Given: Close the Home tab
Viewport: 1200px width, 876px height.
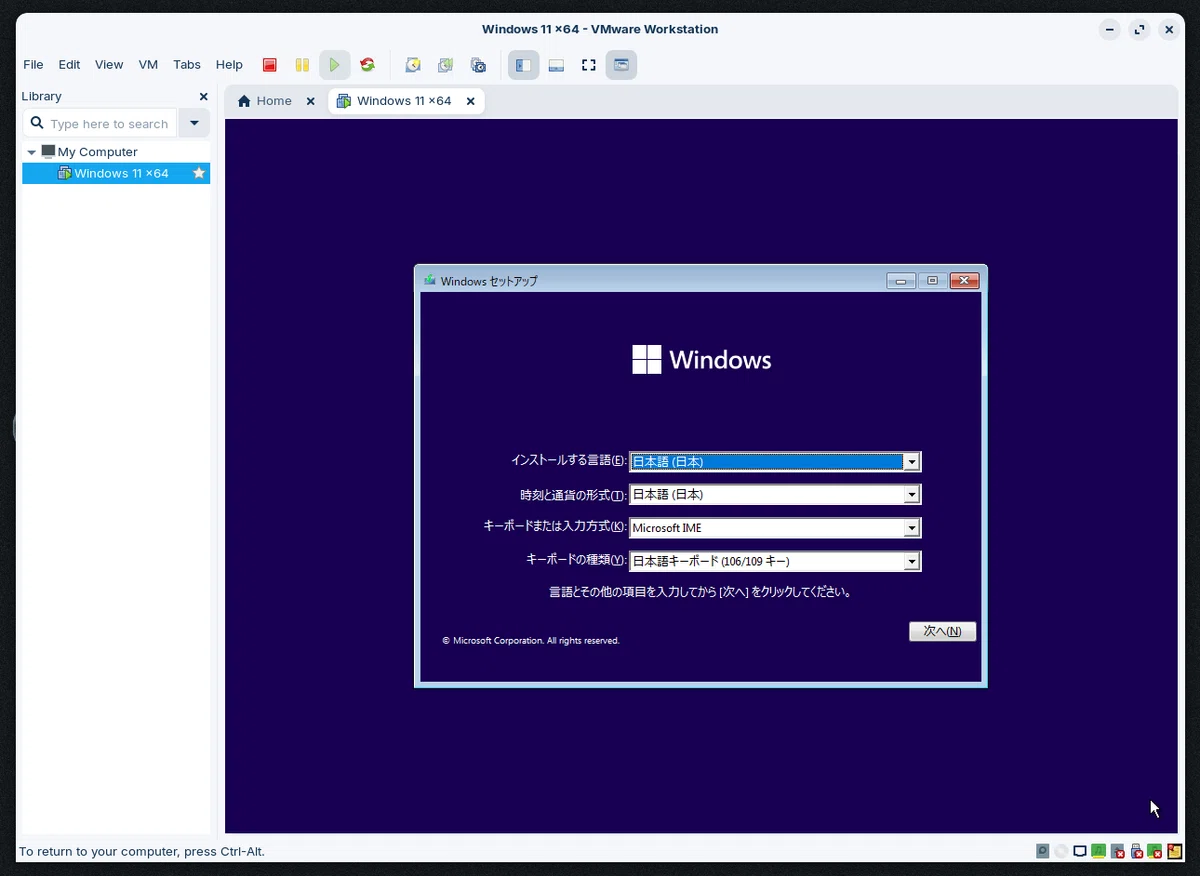Looking at the screenshot, I should point(310,101).
